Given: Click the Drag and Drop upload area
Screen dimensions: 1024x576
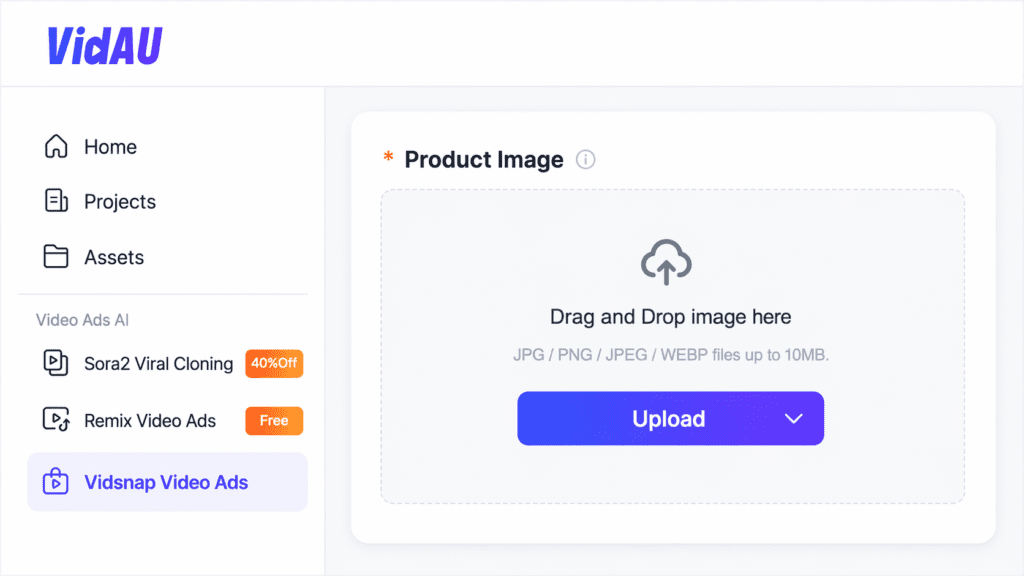Looking at the screenshot, I should point(669,316).
